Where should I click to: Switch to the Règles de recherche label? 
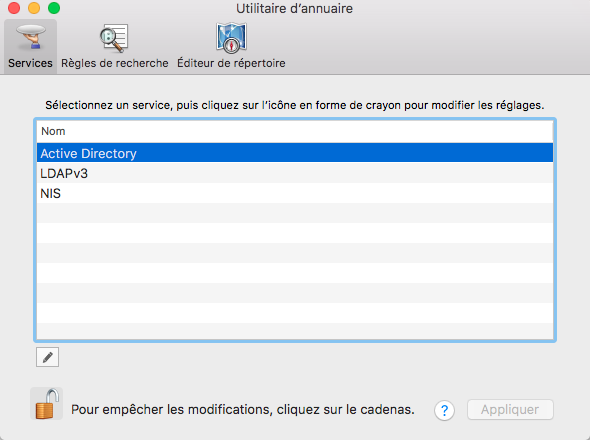(x=115, y=63)
